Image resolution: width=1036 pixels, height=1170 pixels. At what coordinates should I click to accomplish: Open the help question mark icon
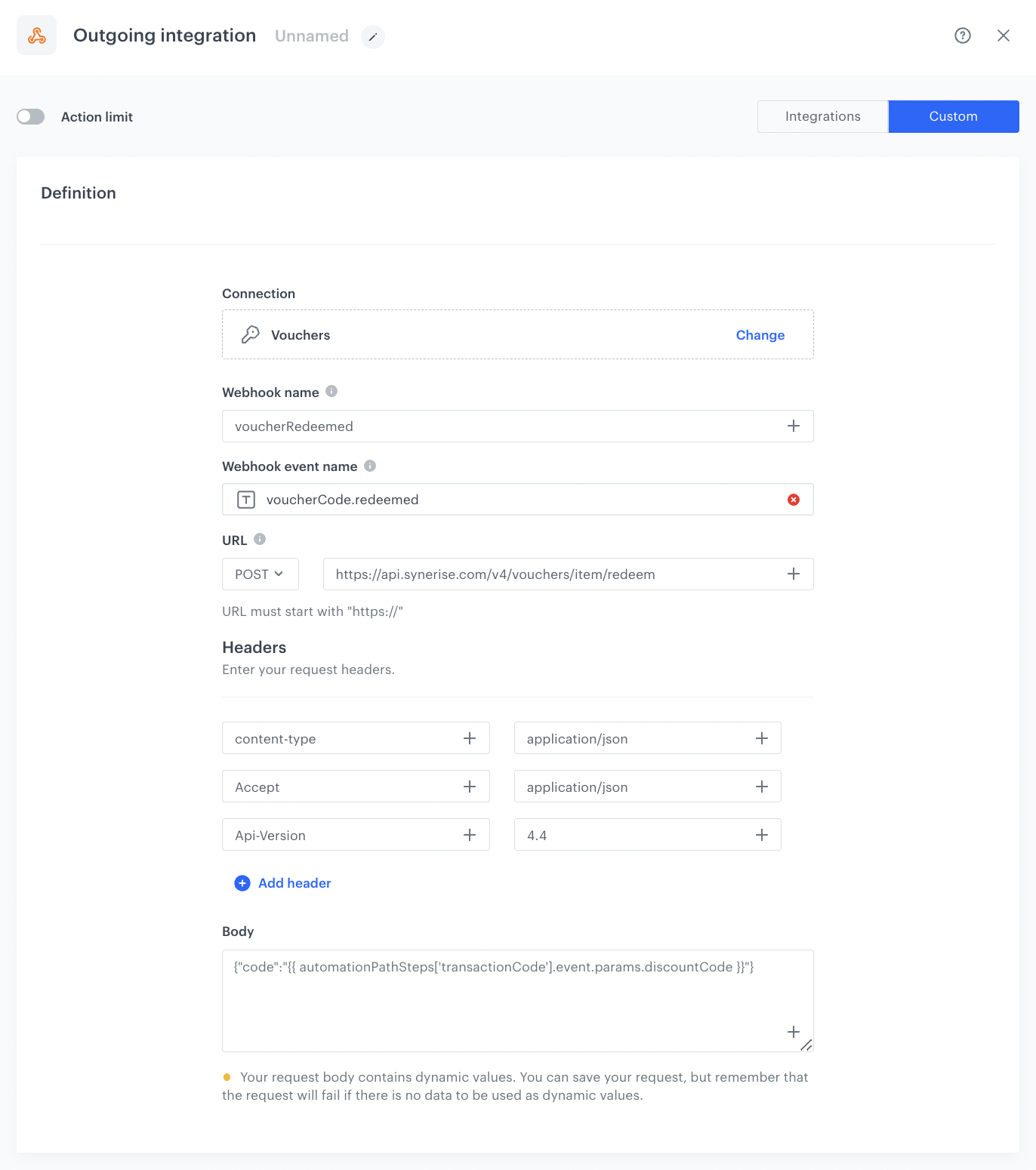(x=962, y=35)
